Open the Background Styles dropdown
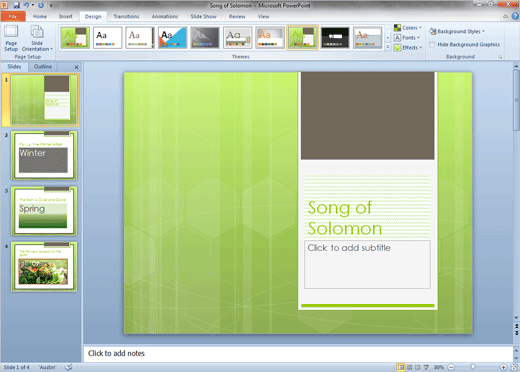Screen dimensions: 520x372 pos(457,31)
